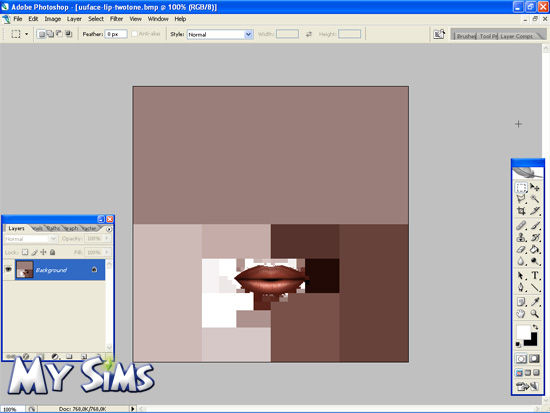Hide the Background layer via eye icon
Screen dimensions: 550x413
pyautogui.click(x=8, y=269)
